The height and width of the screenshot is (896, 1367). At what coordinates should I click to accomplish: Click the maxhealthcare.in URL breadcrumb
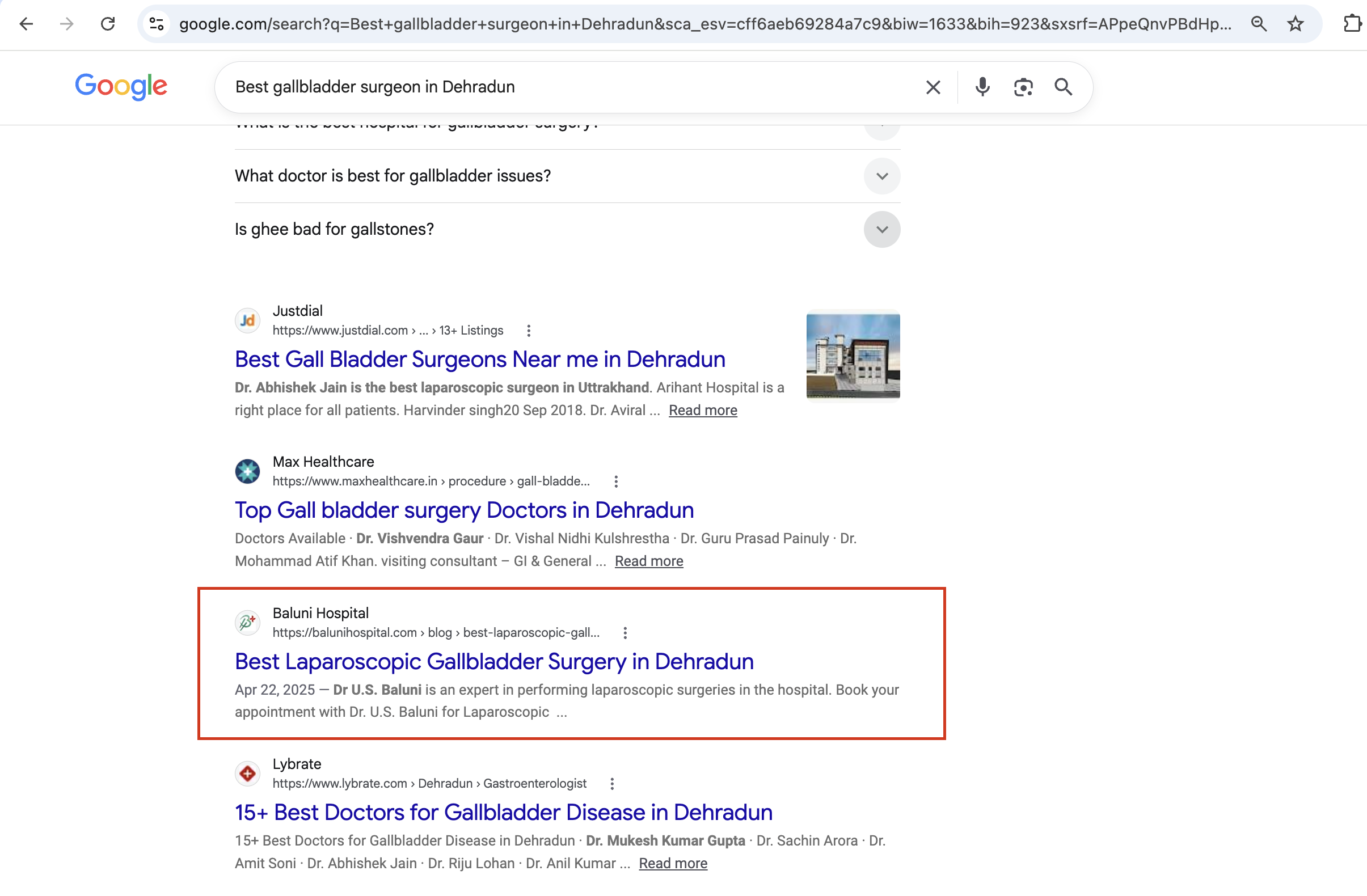click(x=431, y=481)
